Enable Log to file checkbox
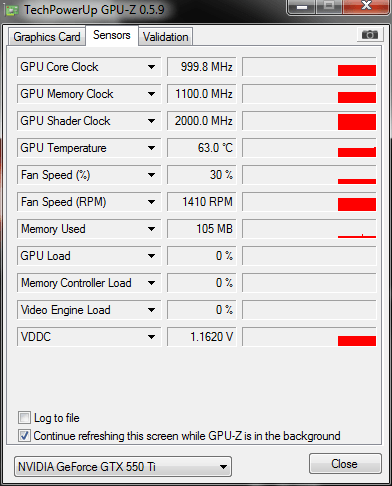 (24, 418)
